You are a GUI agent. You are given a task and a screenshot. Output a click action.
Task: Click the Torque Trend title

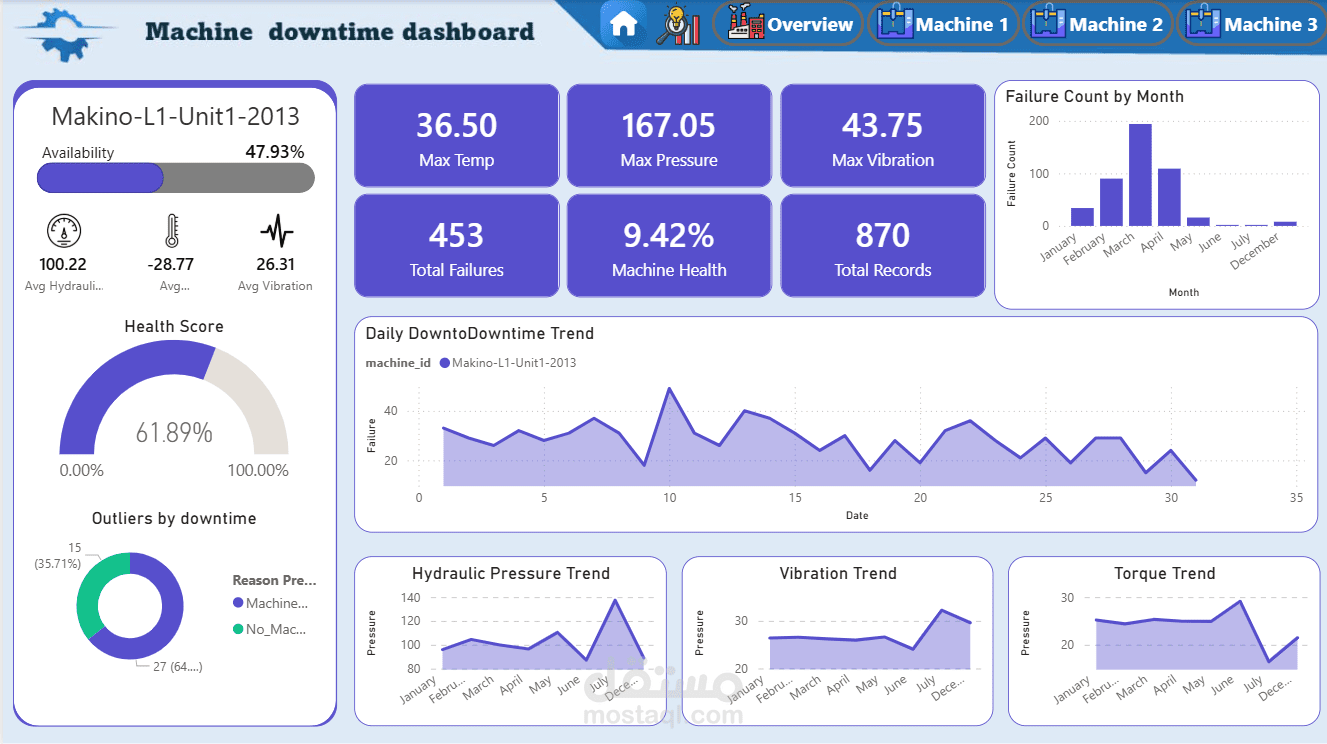1165,574
